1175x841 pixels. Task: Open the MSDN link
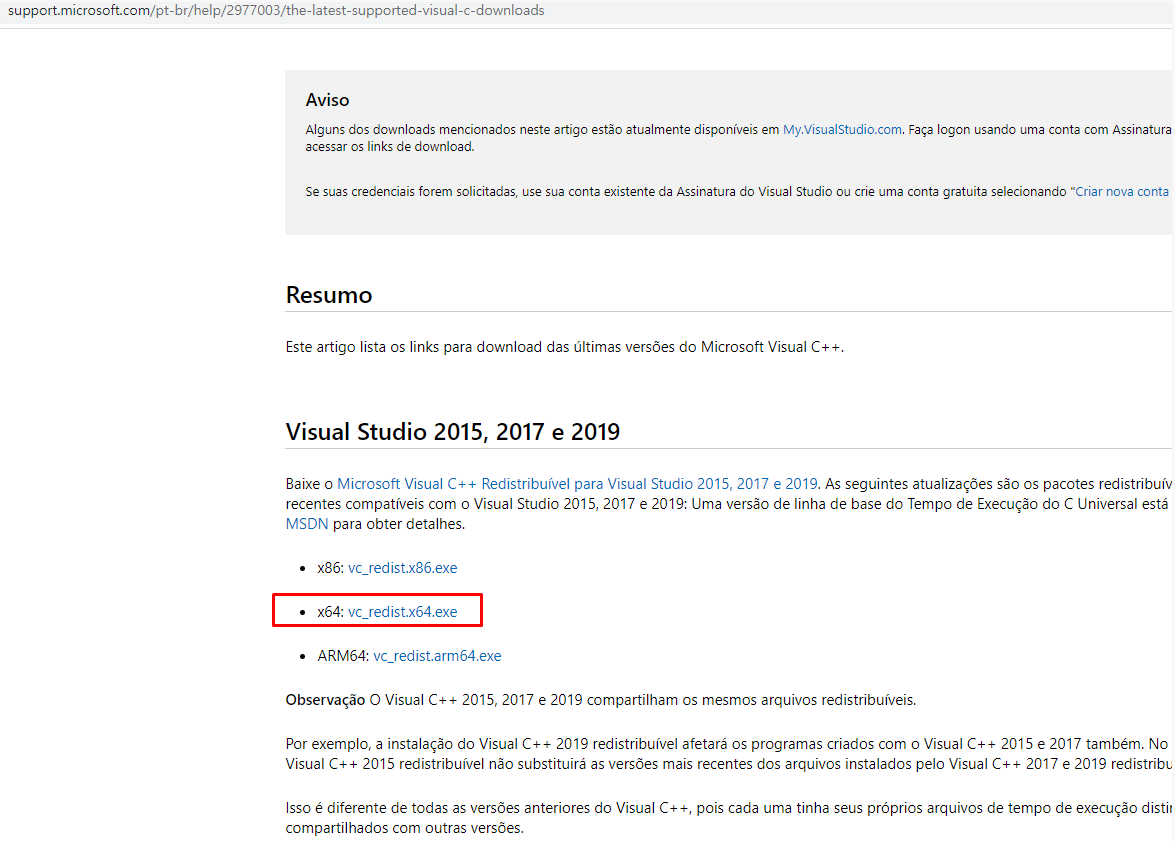click(306, 524)
